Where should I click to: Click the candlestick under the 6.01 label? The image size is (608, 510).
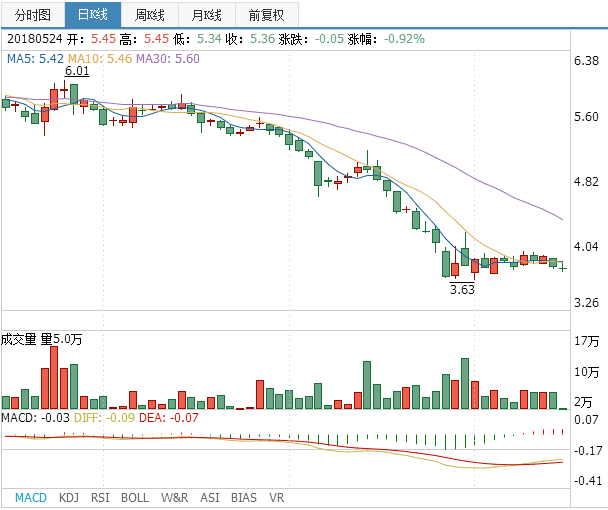pos(74,94)
